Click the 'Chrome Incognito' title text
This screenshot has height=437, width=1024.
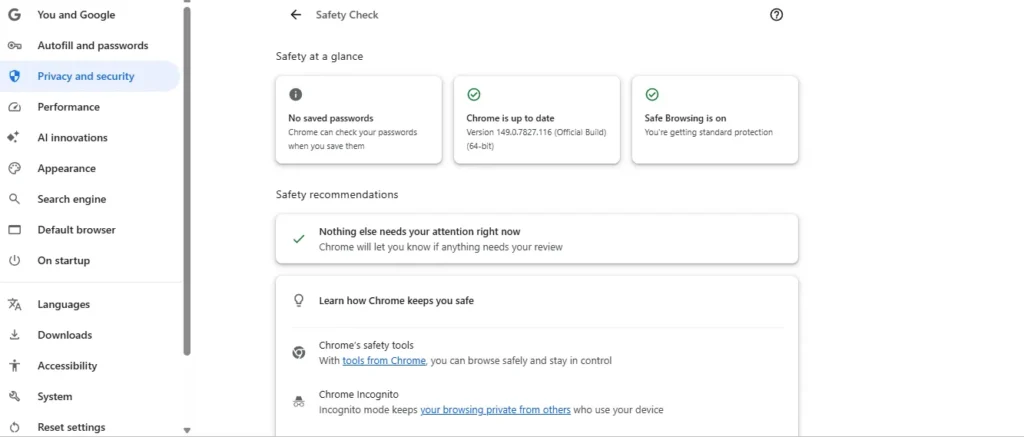pos(359,395)
